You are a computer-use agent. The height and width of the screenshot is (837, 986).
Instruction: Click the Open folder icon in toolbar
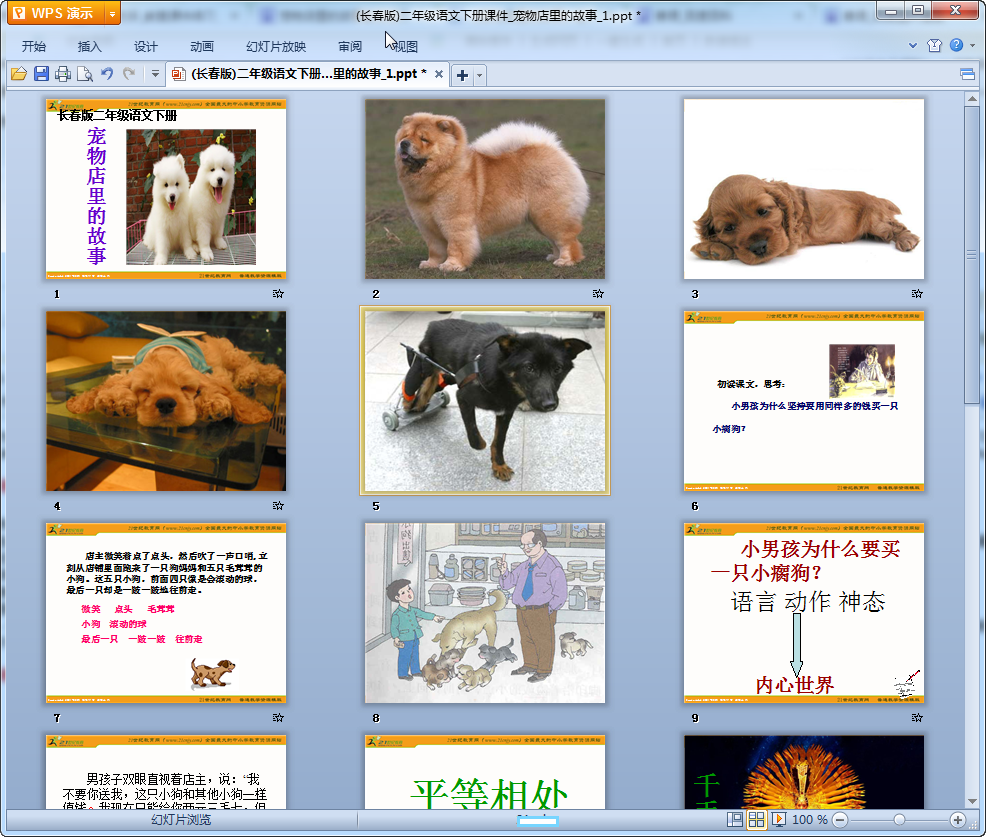[19, 74]
